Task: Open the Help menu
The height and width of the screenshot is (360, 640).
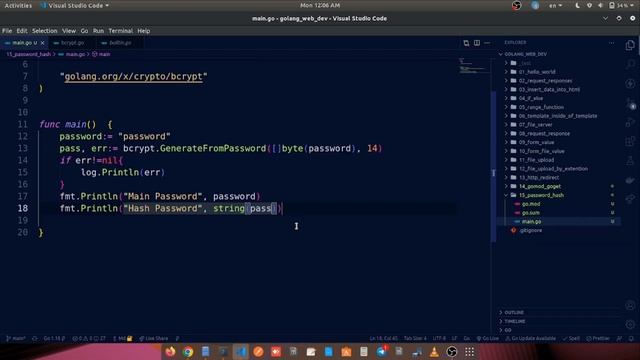Action: pos(144,31)
